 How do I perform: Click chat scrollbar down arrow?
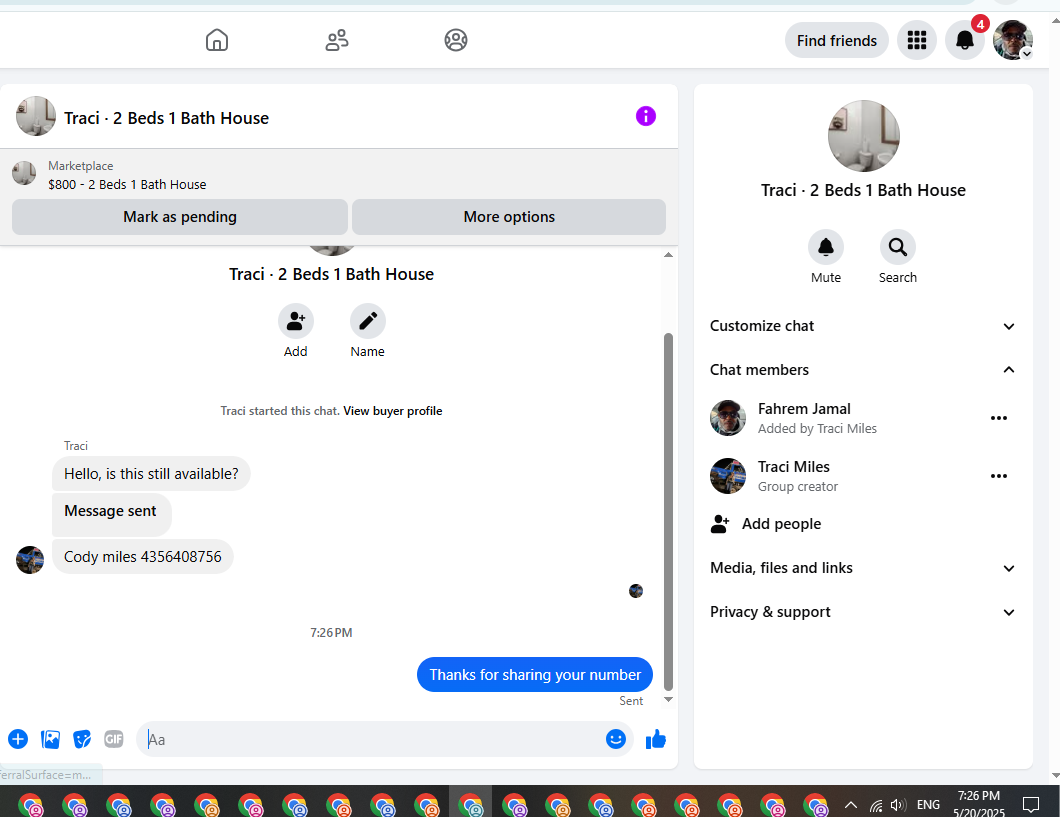[669, 699]
